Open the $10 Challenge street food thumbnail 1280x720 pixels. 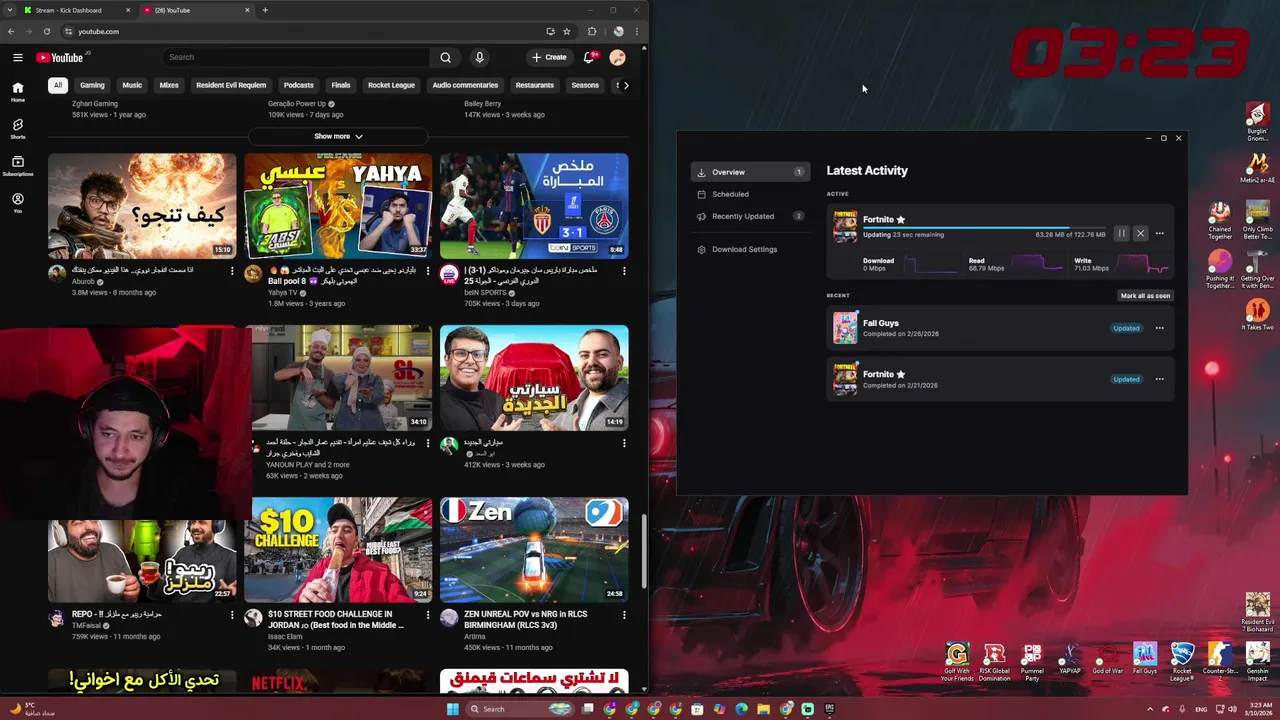point(338,550)
